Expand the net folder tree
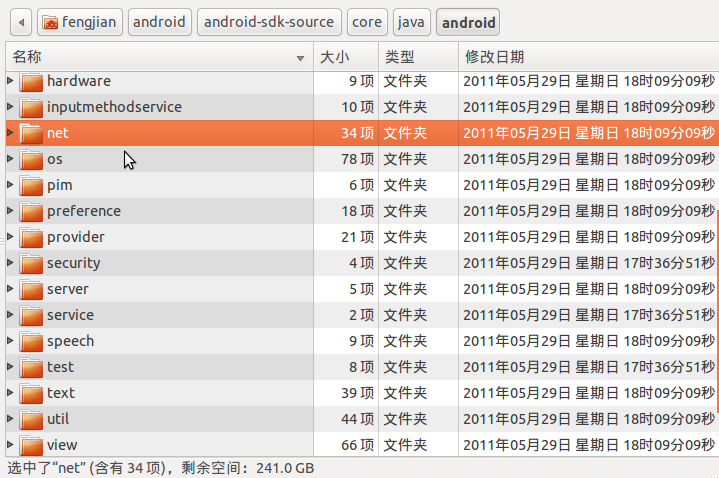 click(11, 133)
